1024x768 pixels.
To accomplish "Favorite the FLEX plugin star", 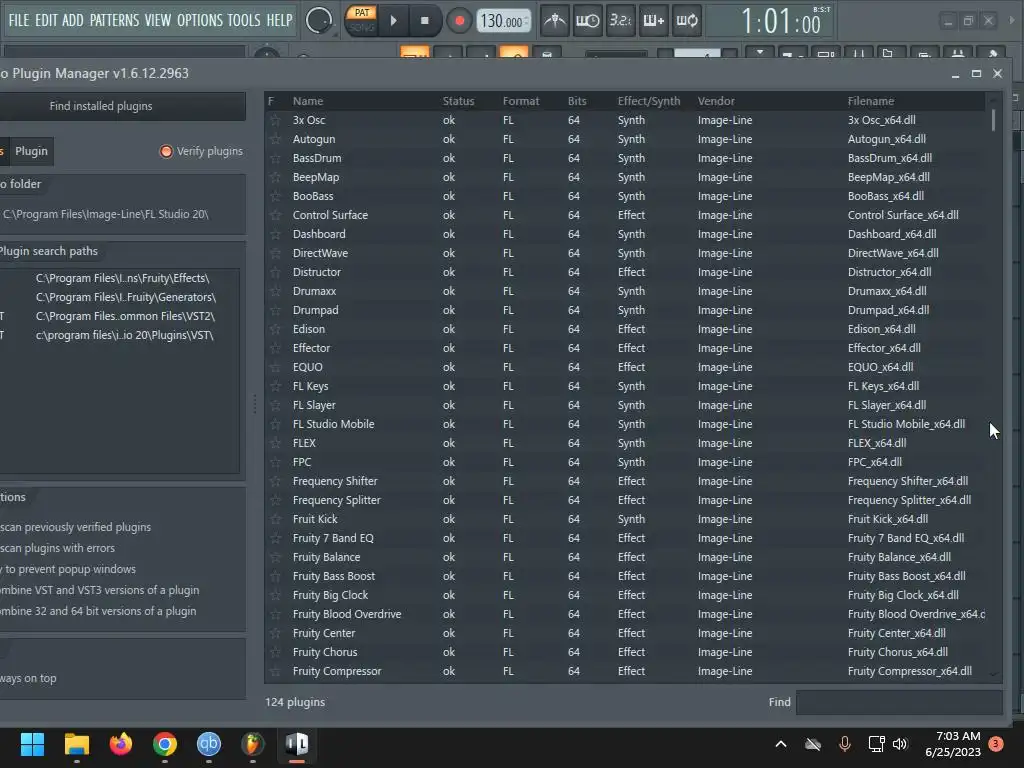I will click(276, 443).
